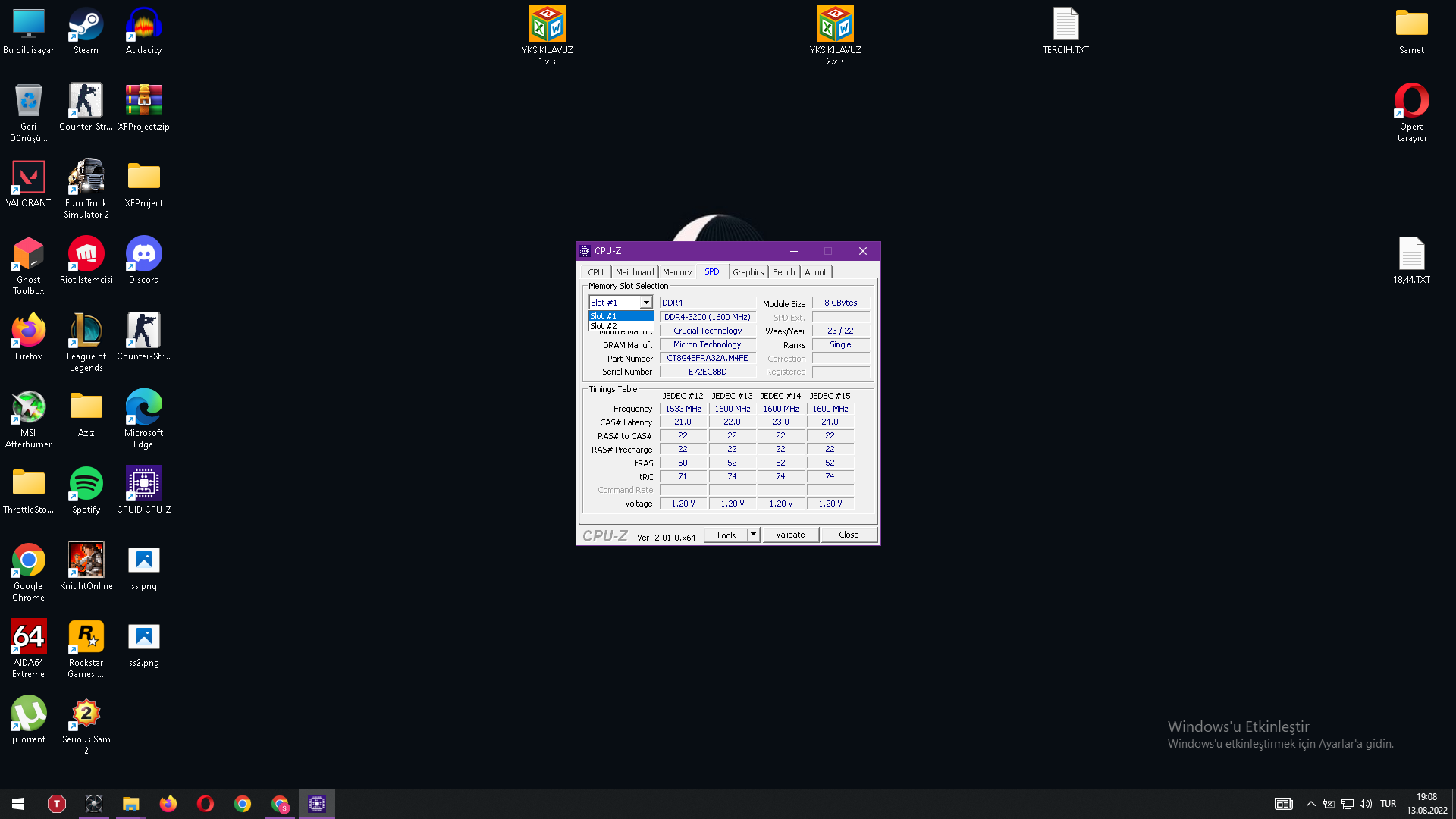
Task: Open the Opera browser in the taskbar
Action: 206,804
